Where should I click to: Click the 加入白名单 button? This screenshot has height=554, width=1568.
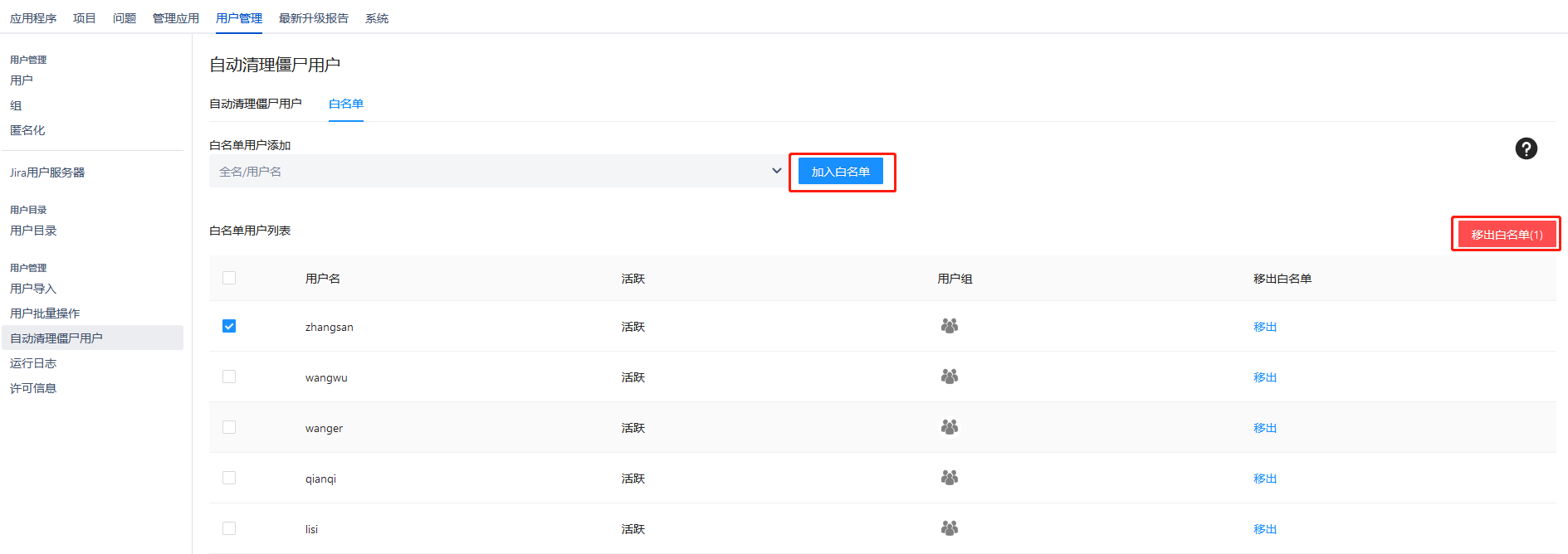point(840,172)
